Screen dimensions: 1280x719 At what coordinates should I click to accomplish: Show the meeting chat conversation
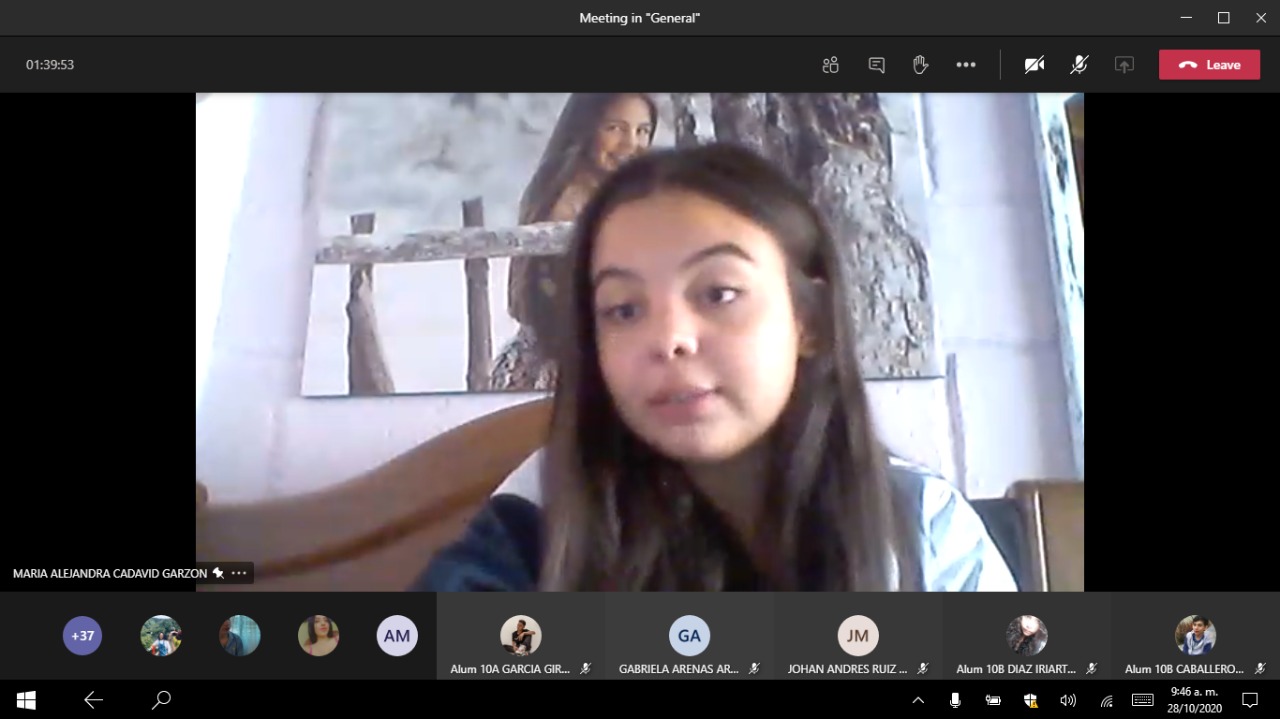876,65
